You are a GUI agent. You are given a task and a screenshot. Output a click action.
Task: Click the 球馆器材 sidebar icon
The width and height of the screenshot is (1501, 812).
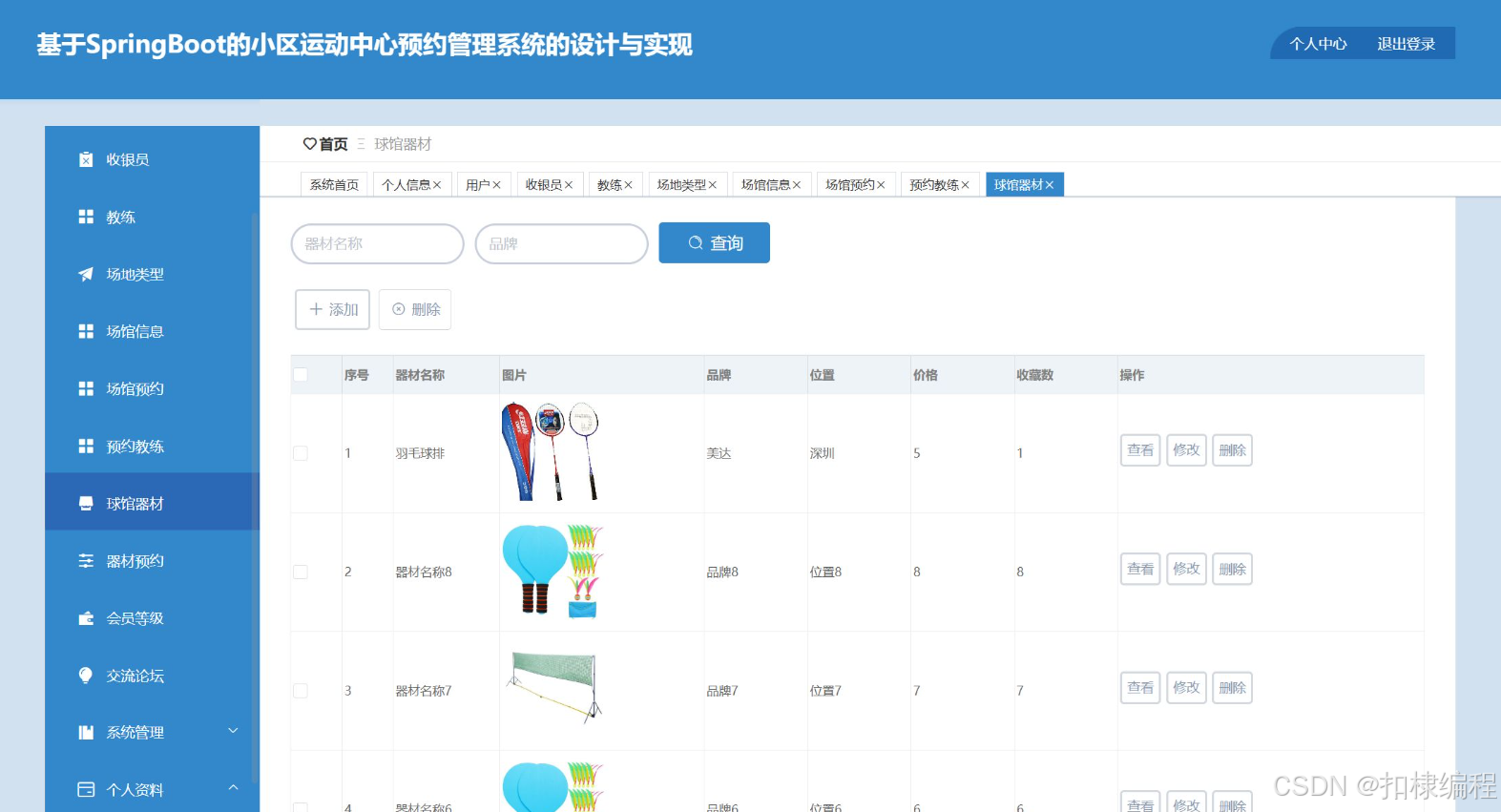86,503
